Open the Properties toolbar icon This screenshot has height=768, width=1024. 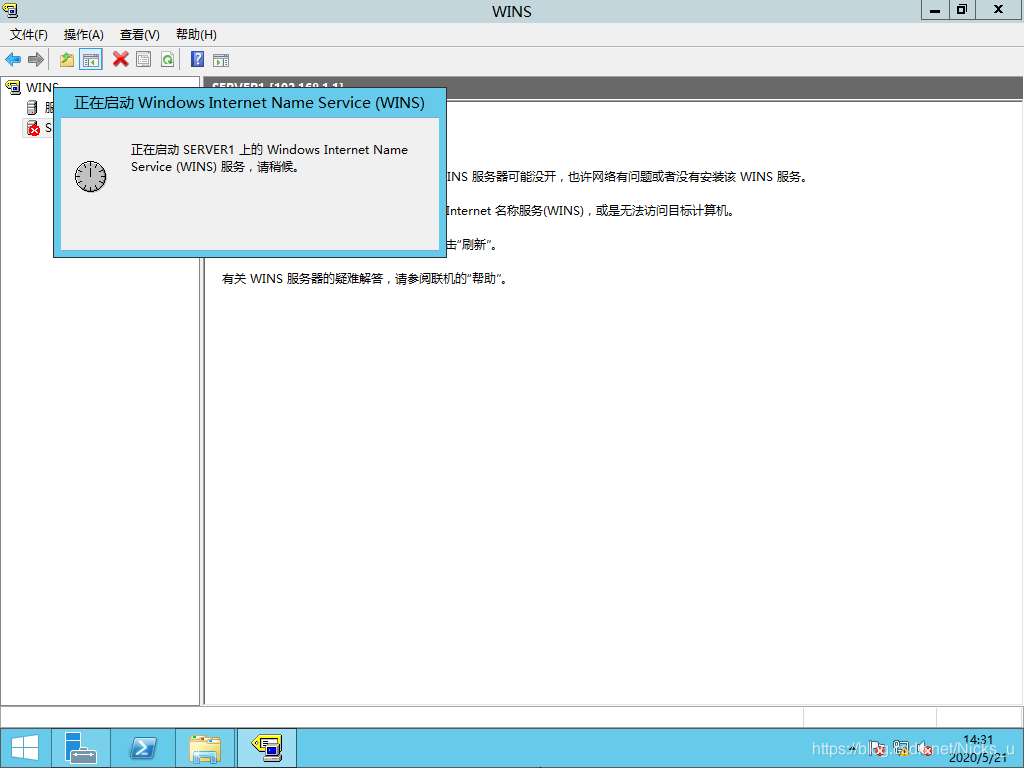coord(144,60)
